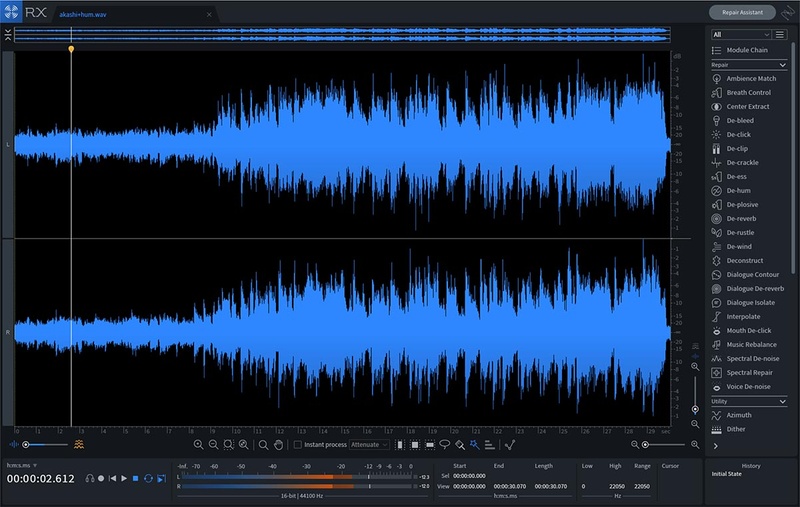
Task: Open the Attenuate mode dropdown
Action: click(370, 444)
